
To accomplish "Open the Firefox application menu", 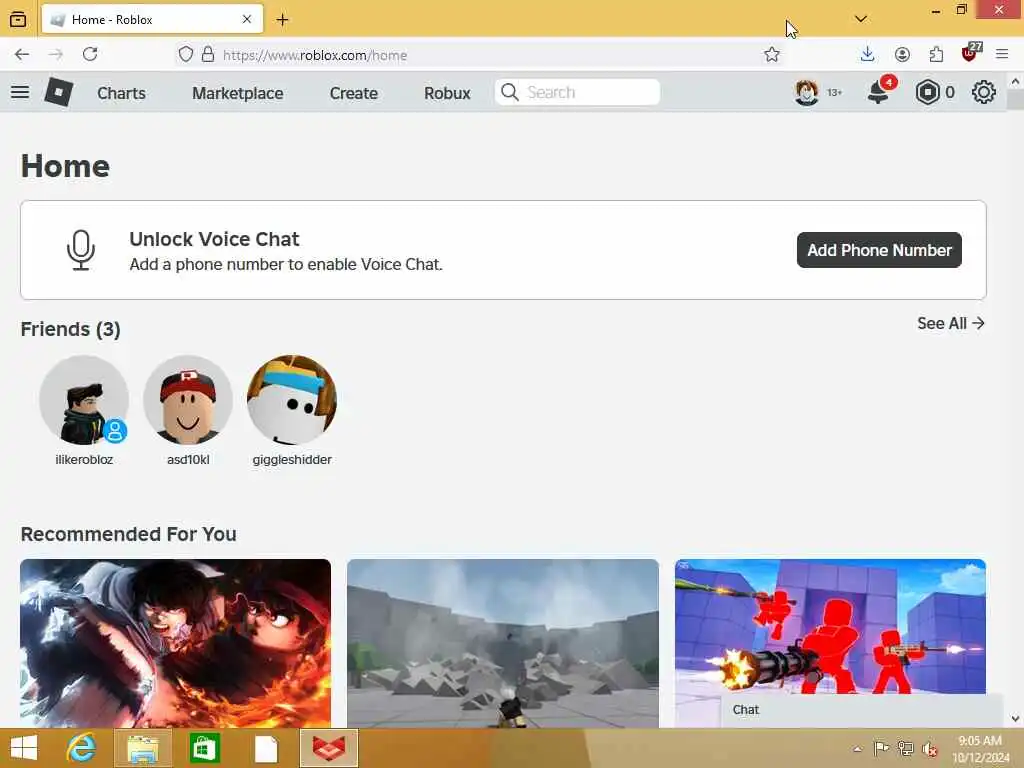I will 1002,54.
